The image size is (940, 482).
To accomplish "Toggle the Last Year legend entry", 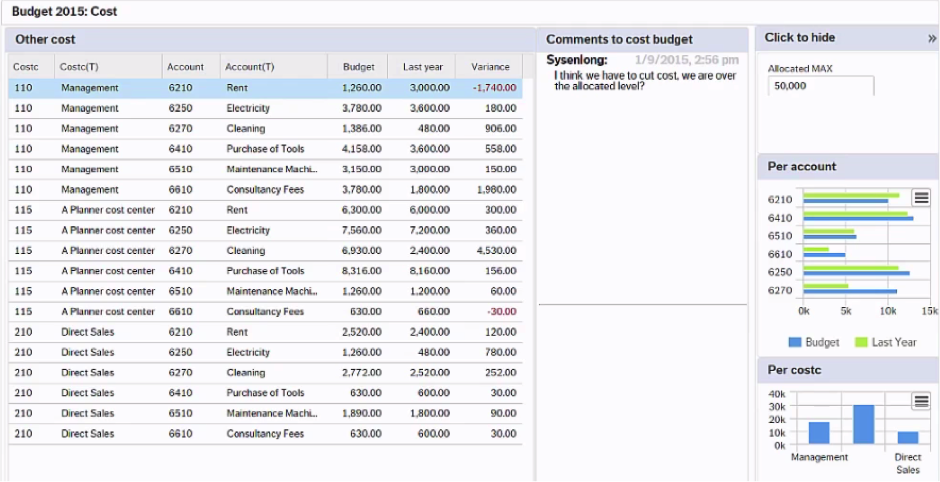I will pos(885,342).
